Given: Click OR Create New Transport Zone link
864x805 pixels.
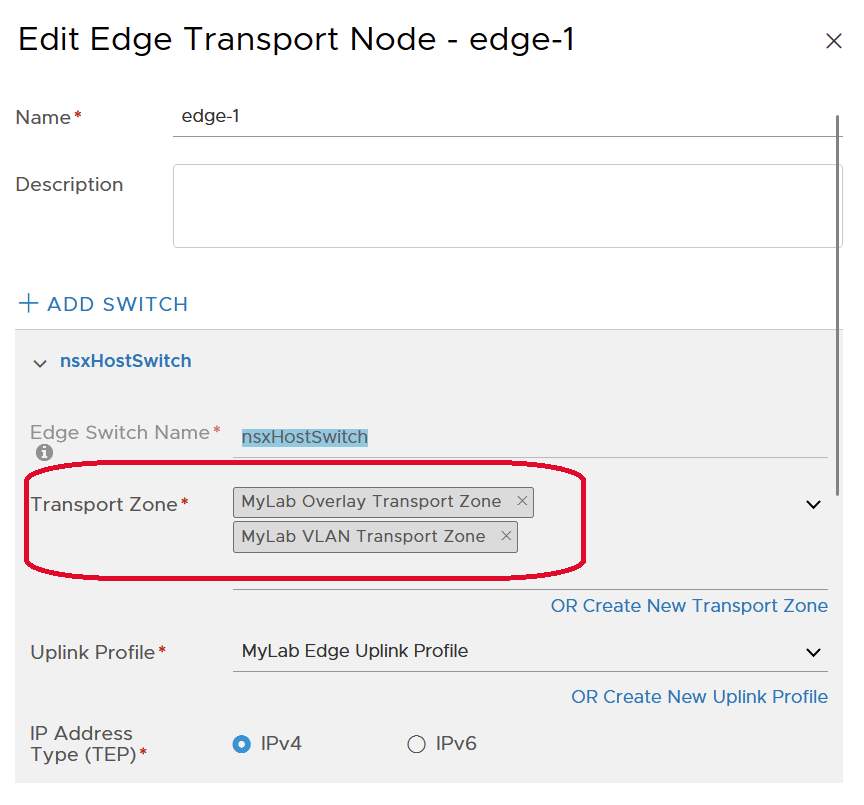Looking at the screenshot, I should (689, 606).
